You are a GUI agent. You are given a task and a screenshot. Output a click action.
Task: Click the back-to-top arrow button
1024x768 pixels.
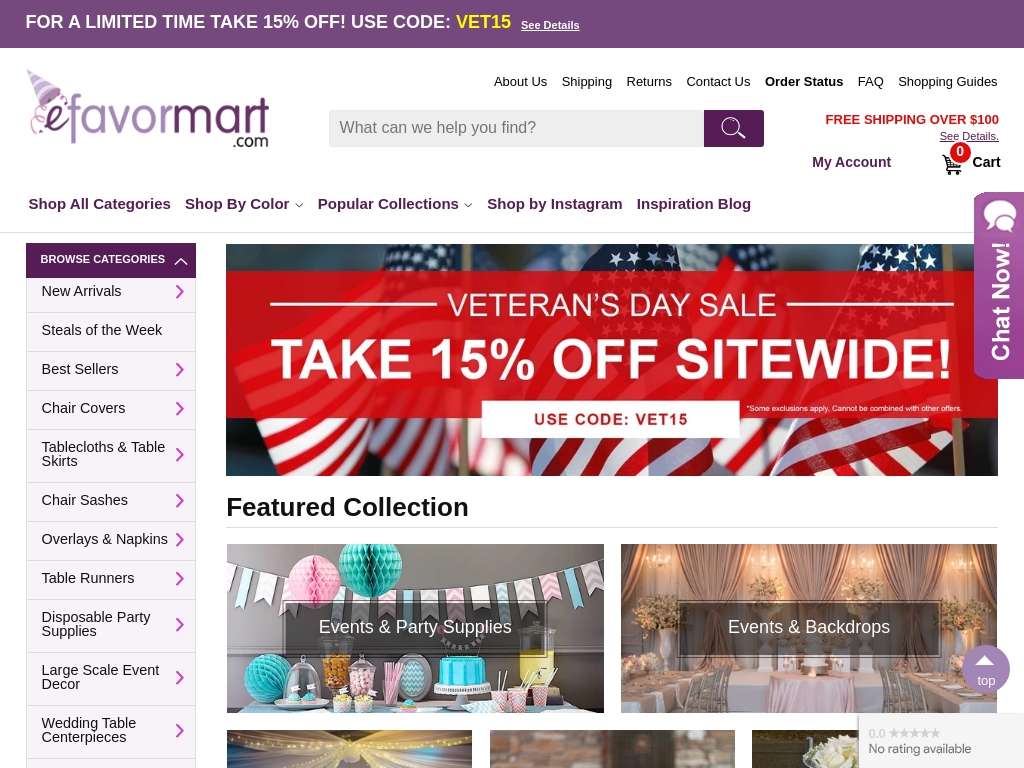click(985, 669)
